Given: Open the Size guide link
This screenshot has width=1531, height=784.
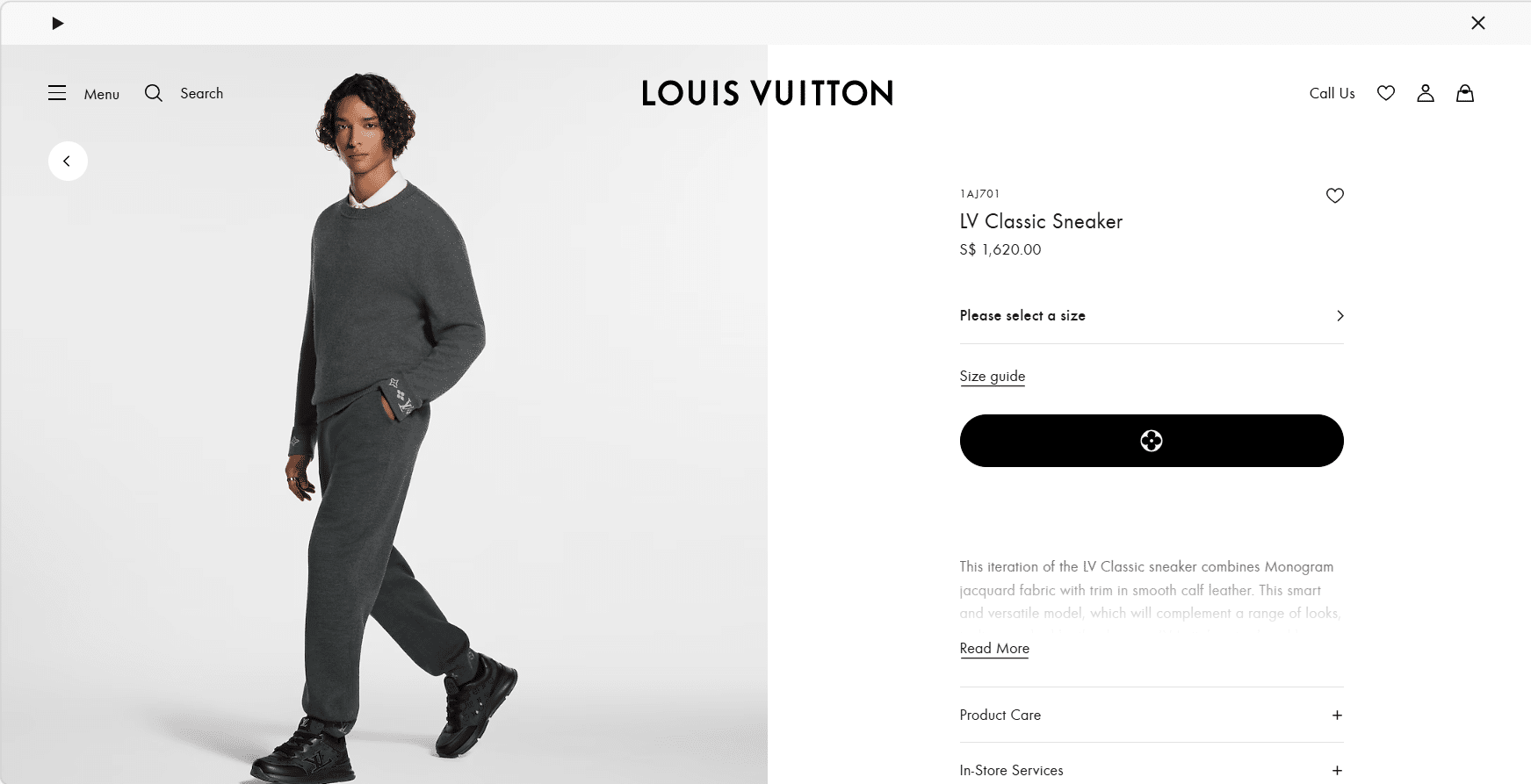Looking at the screenshot, I should pos(993,376).
